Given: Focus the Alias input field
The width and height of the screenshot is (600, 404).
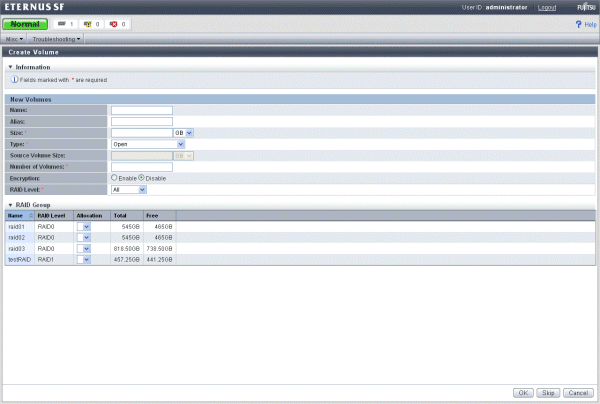Looking at the screenshot, I should [142, 122].
